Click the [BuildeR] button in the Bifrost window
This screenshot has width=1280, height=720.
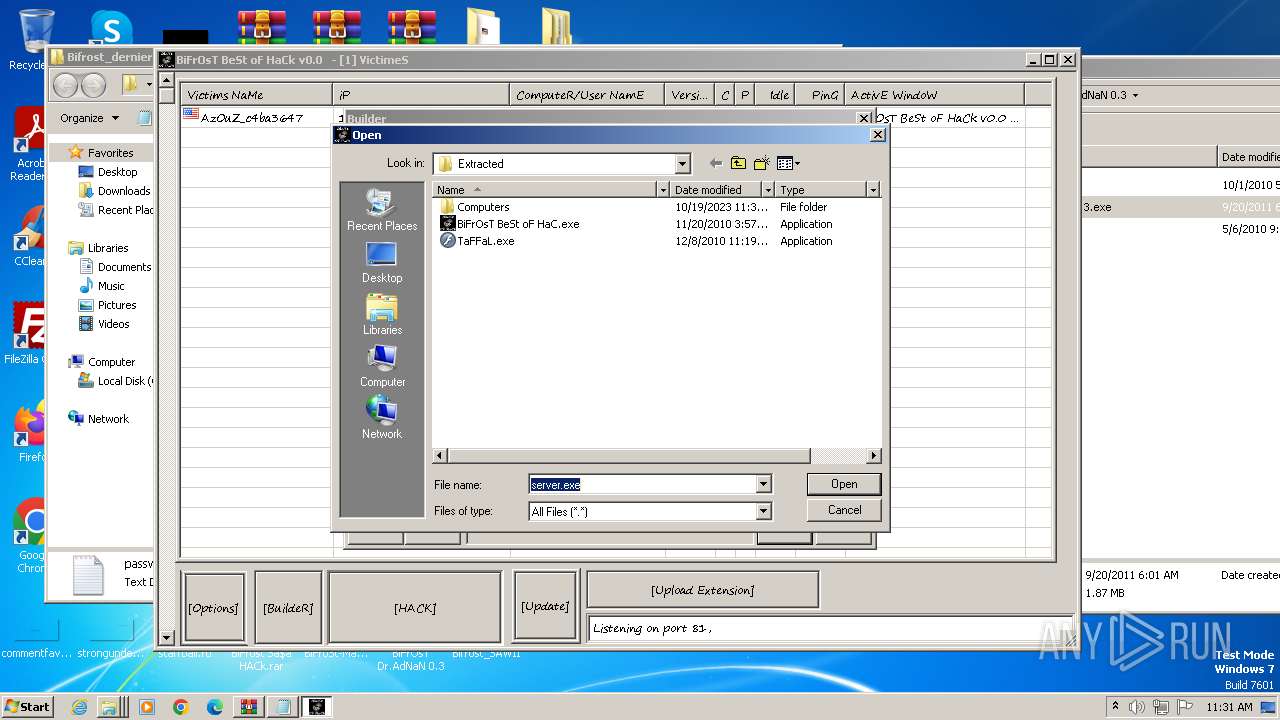tap(288, 608)
